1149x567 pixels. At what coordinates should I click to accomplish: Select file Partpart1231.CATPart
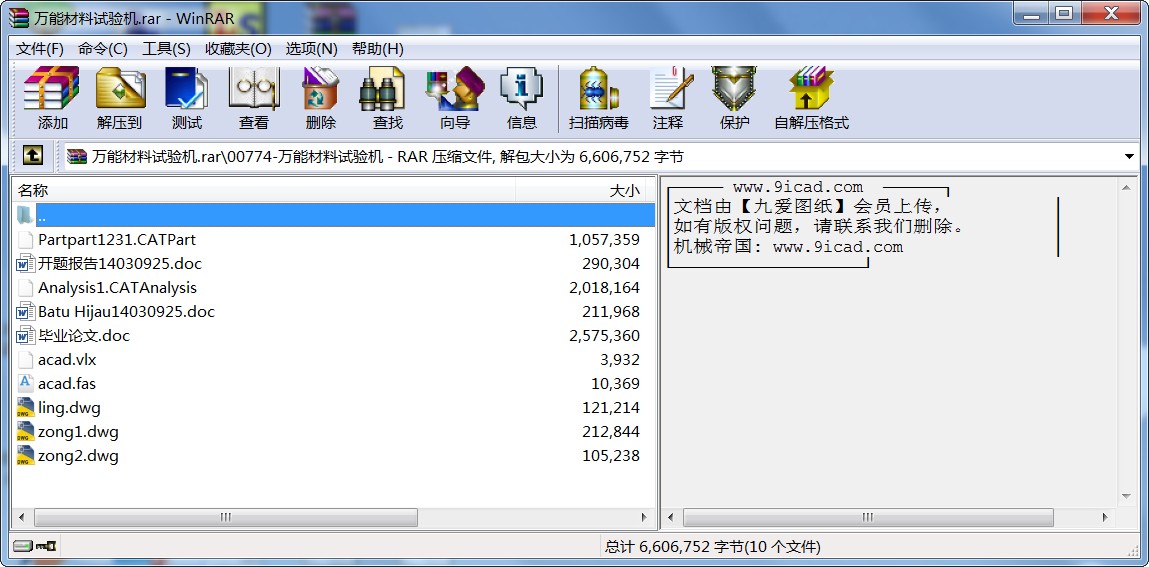point(117,240)
